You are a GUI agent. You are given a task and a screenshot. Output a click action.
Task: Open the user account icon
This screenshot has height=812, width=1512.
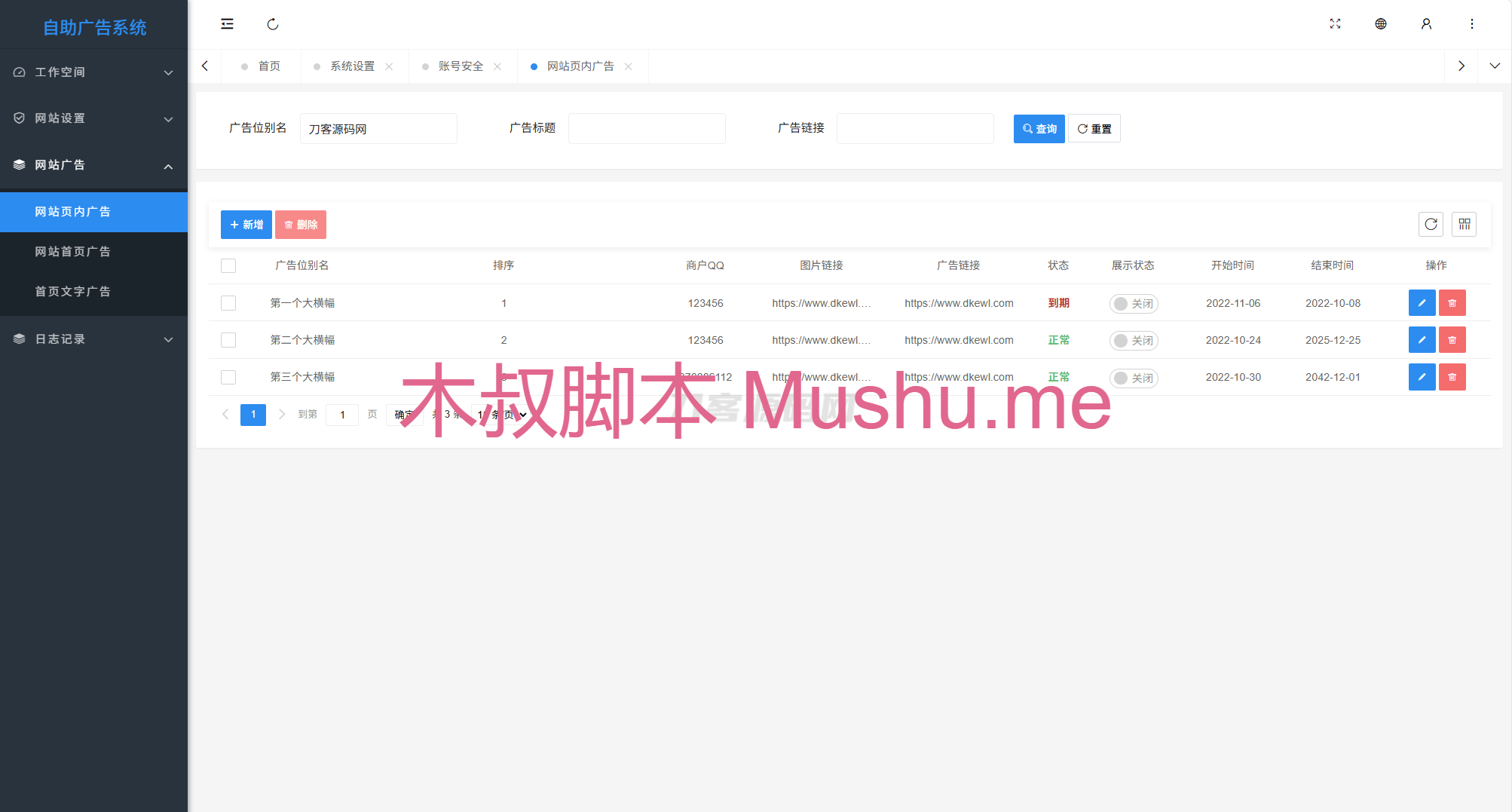click(1426, 23)
